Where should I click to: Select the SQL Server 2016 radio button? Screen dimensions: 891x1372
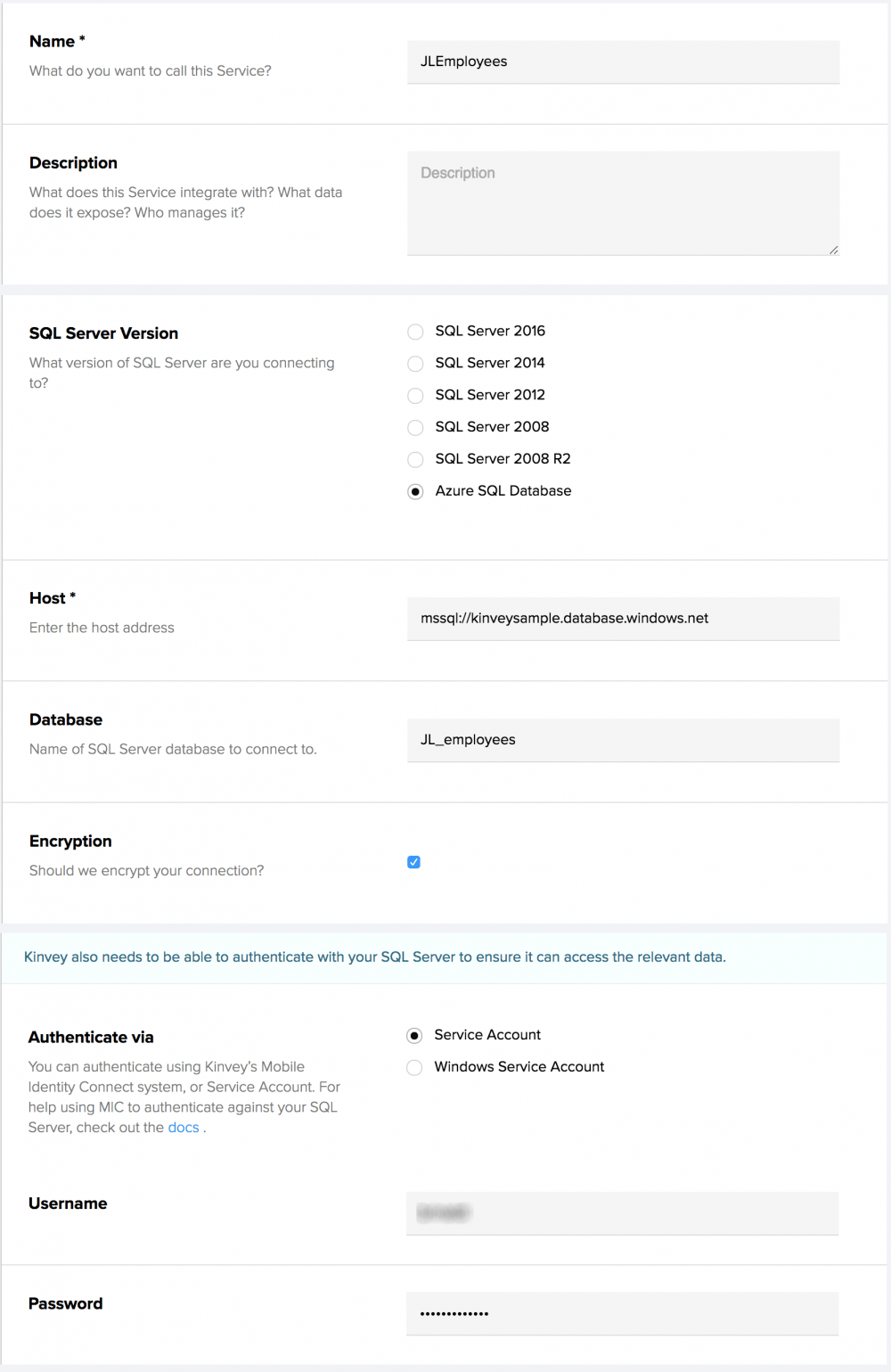415,332
